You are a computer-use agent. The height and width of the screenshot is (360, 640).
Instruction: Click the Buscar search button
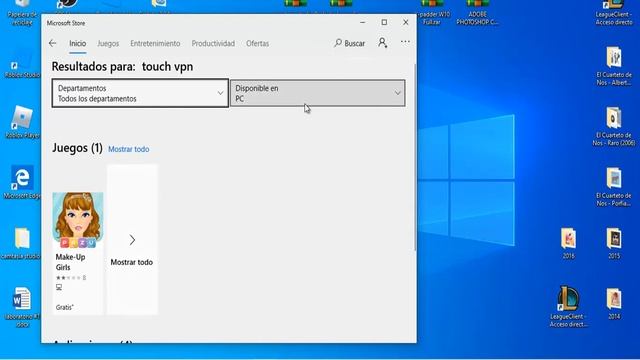pos(350,43)
